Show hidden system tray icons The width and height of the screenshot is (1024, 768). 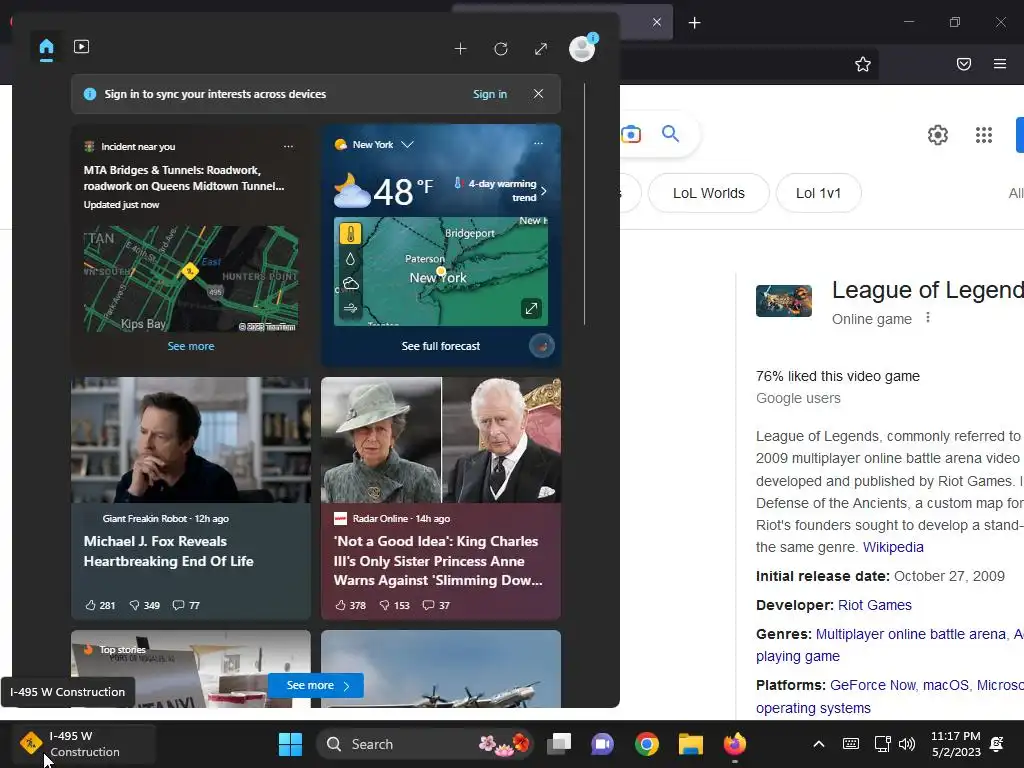coord(818,744)
